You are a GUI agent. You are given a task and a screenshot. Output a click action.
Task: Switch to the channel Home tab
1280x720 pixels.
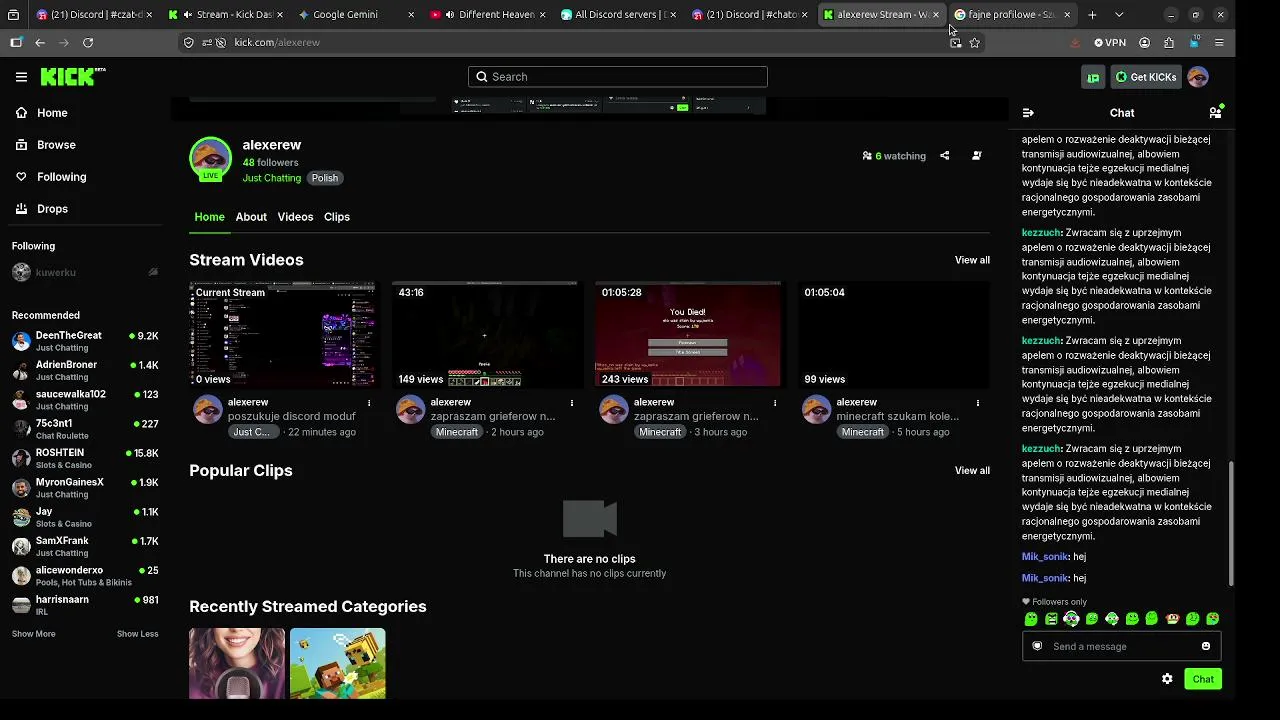(210, 217)
